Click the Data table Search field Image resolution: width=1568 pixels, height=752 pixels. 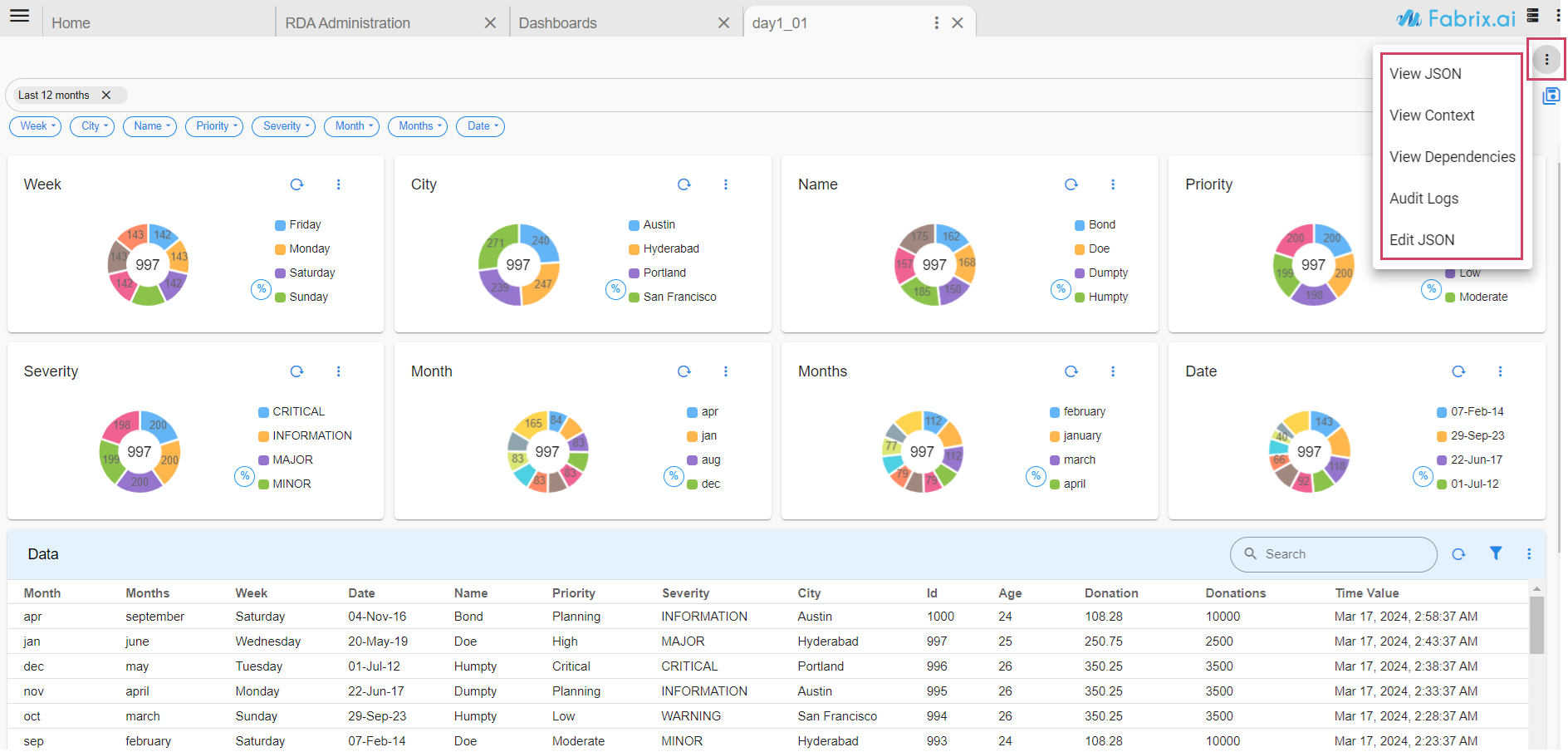pos(1341,554)
